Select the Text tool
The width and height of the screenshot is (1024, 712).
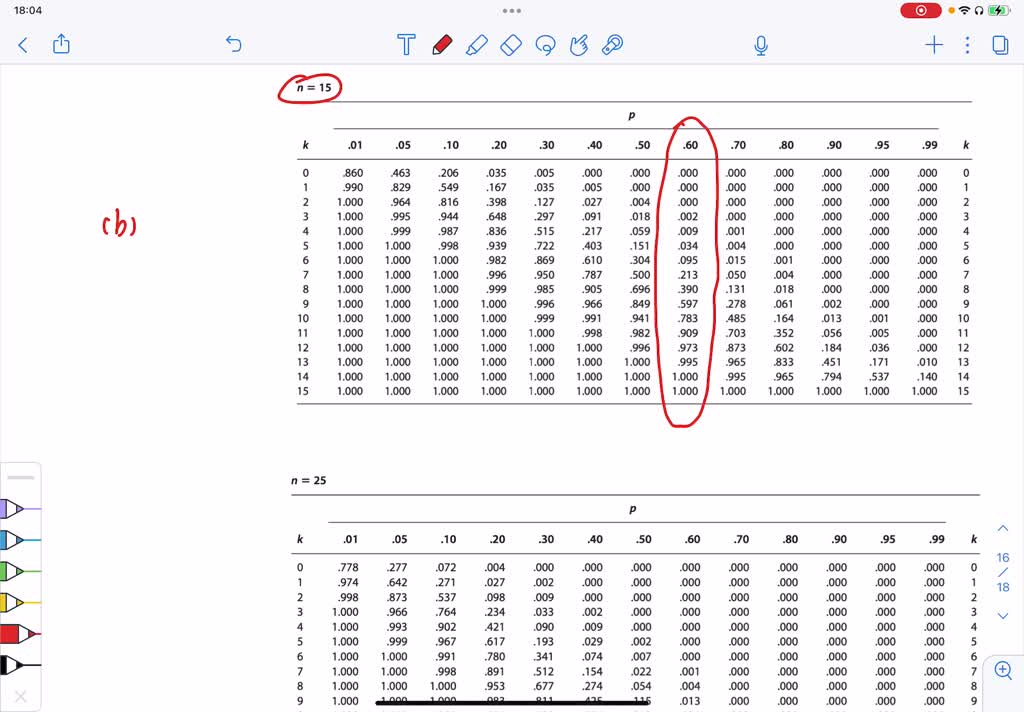(x=404, y=45)
